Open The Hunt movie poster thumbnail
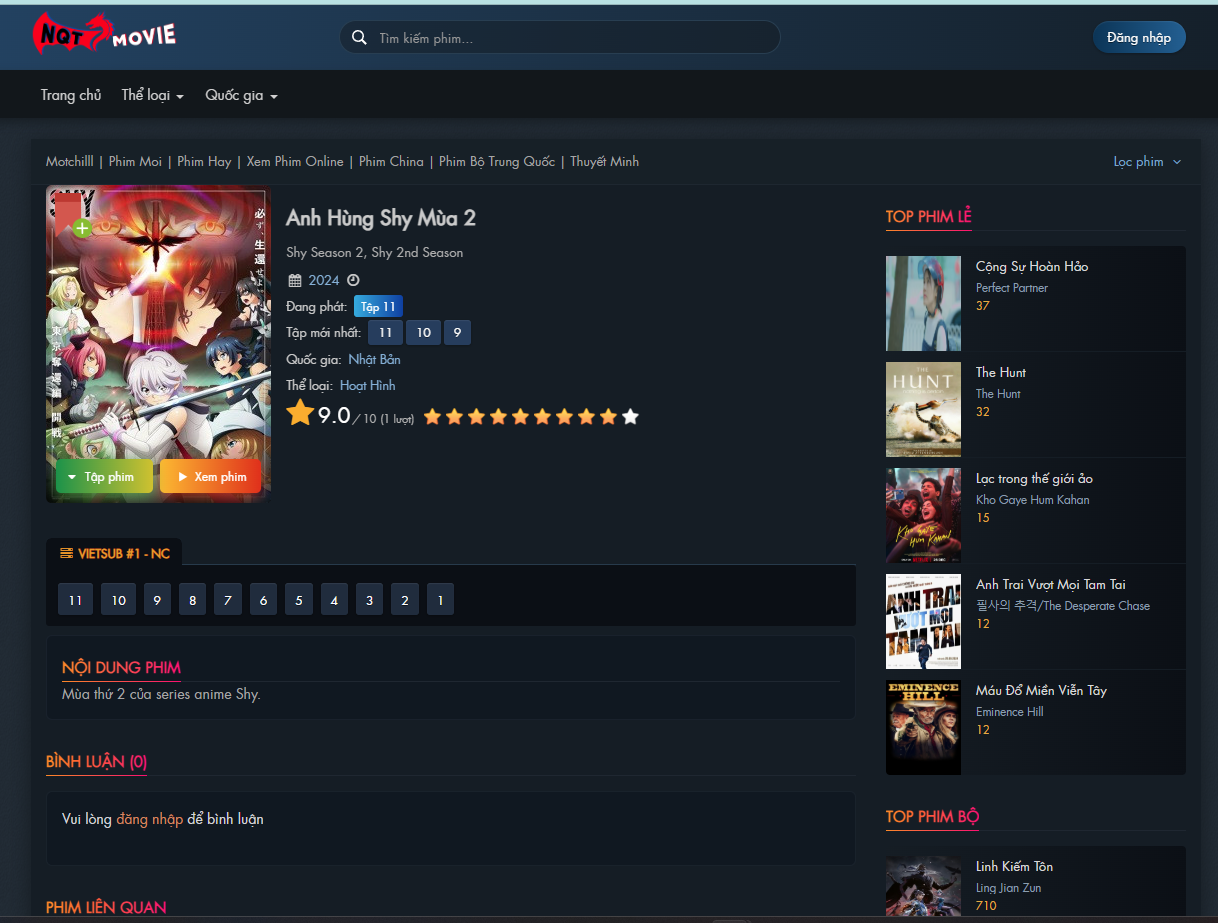This screenshot has width=1218, height=923. [923, 410]
